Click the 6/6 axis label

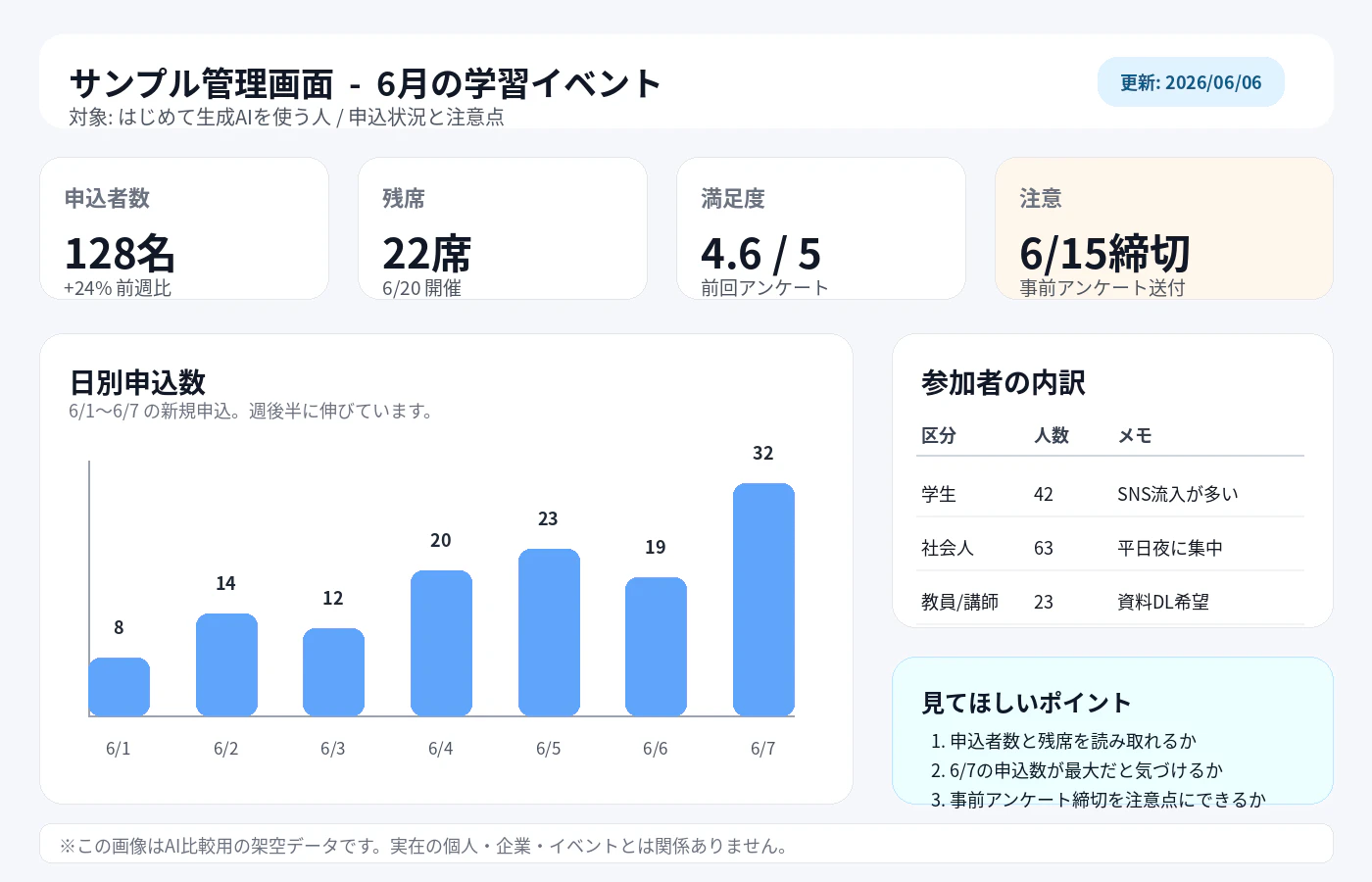pos(656,749)
